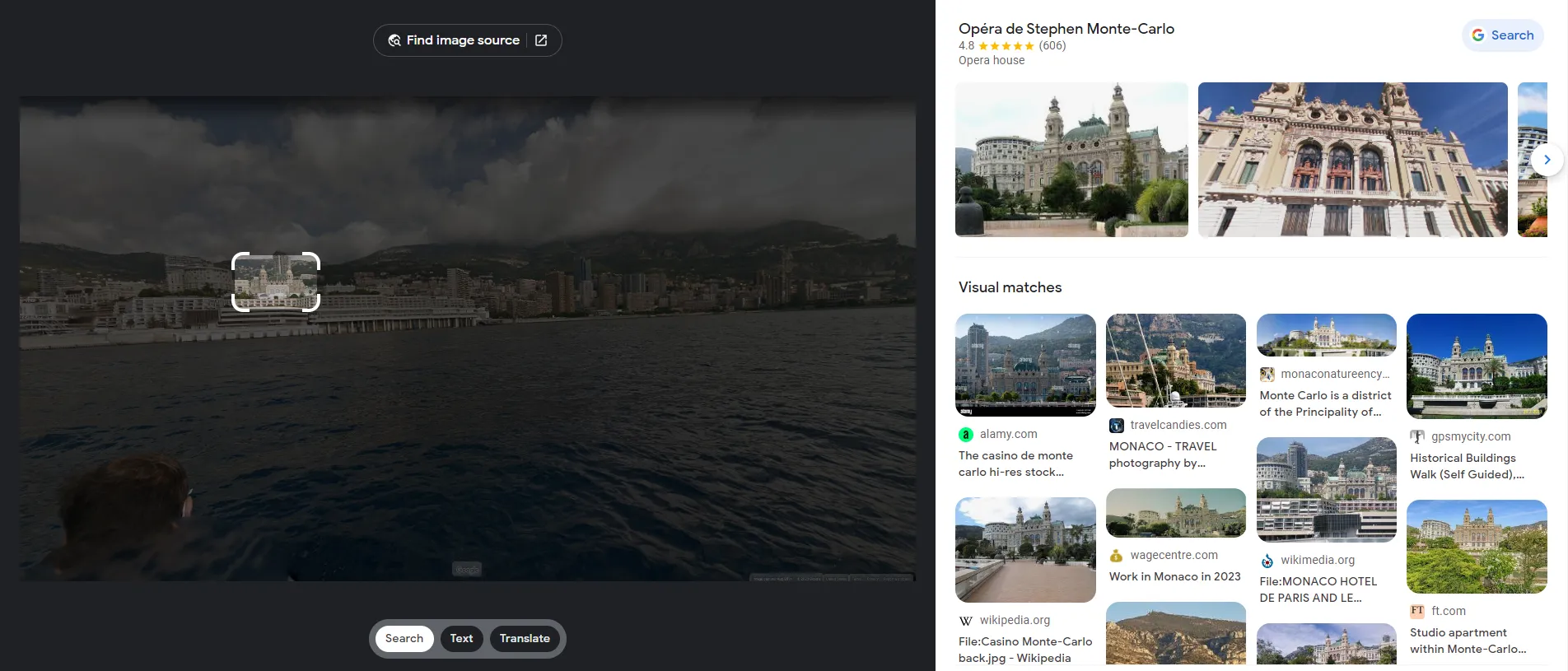Switch to the Text mode tab

[x=461, y=639]
